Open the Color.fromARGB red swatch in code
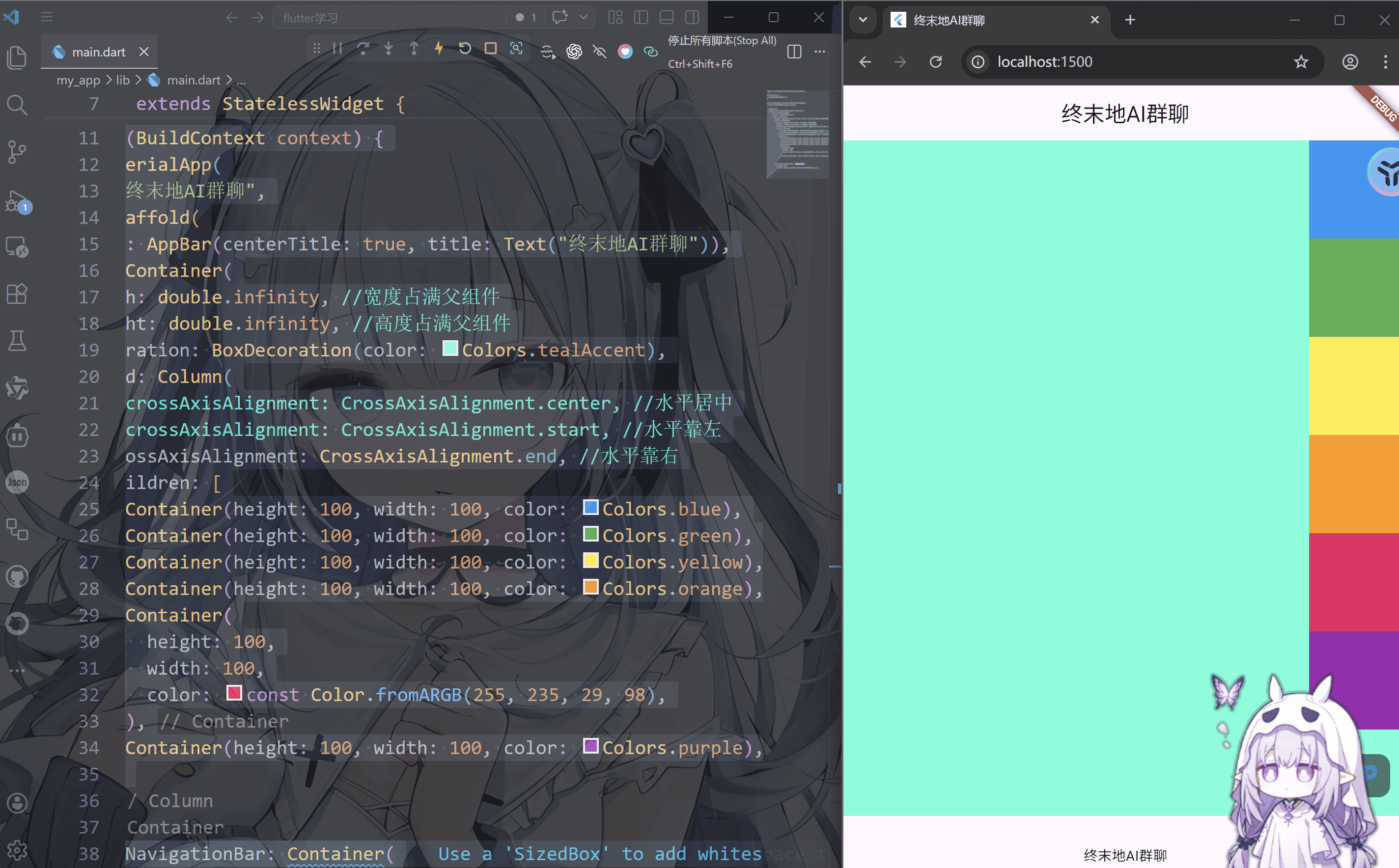Image resolution: width=1399 pixels, height=868 pixels. [x=234, y=693]
